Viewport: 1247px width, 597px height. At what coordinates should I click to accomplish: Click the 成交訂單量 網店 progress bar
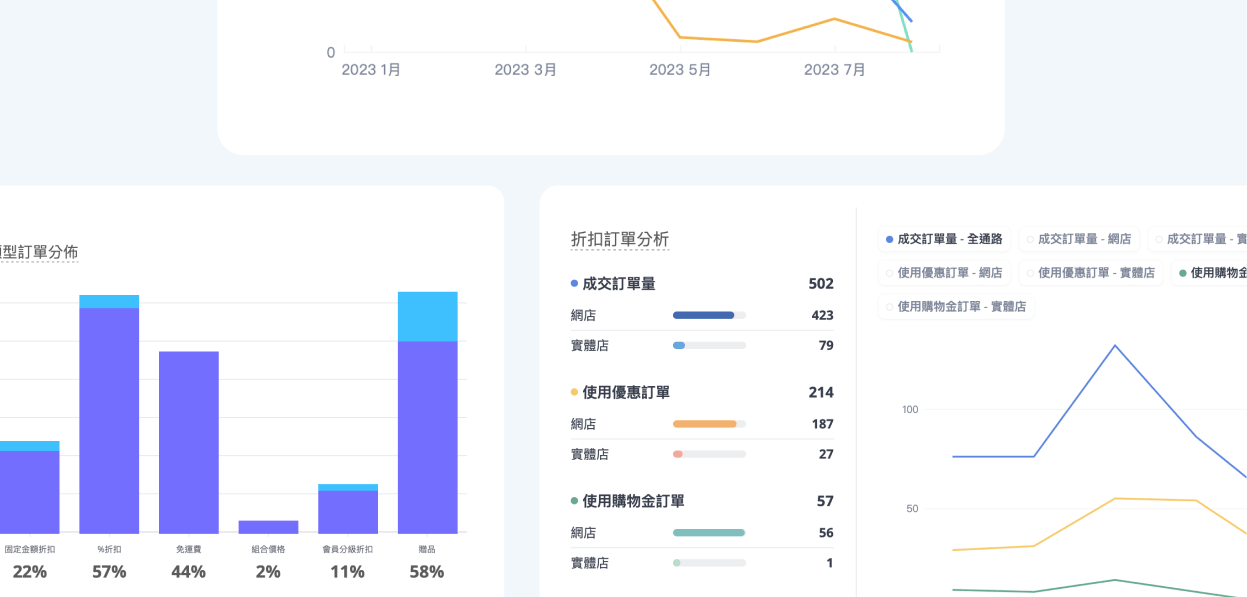pyautogui.click(x=709, y=315)
